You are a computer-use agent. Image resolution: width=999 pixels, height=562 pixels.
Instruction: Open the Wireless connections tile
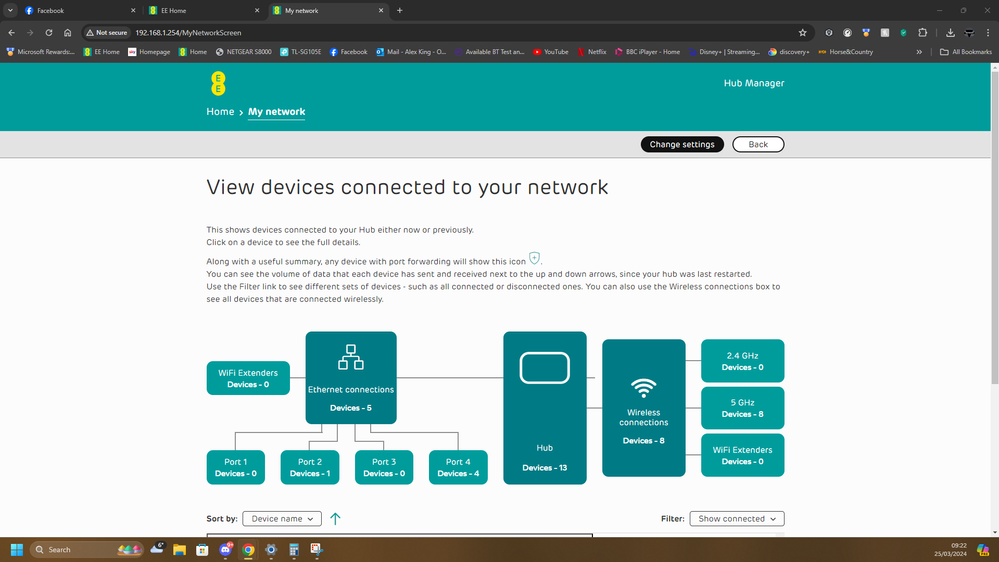point(643,408)
